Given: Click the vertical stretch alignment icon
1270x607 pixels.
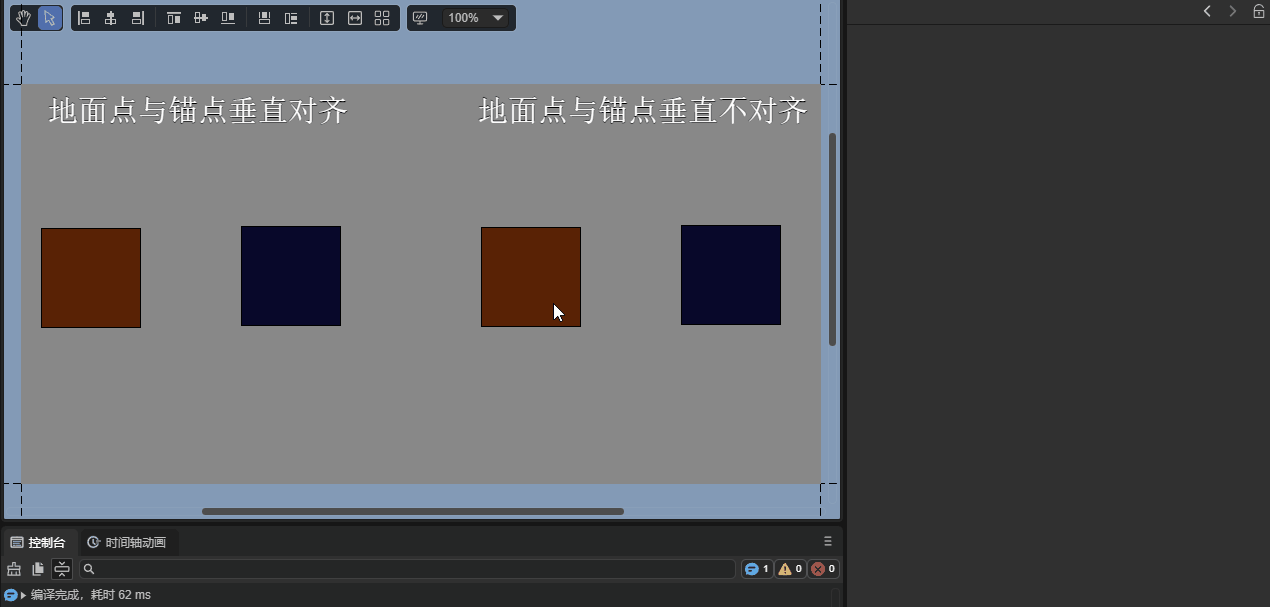Looking at the screenshot, I should (326, 17).
